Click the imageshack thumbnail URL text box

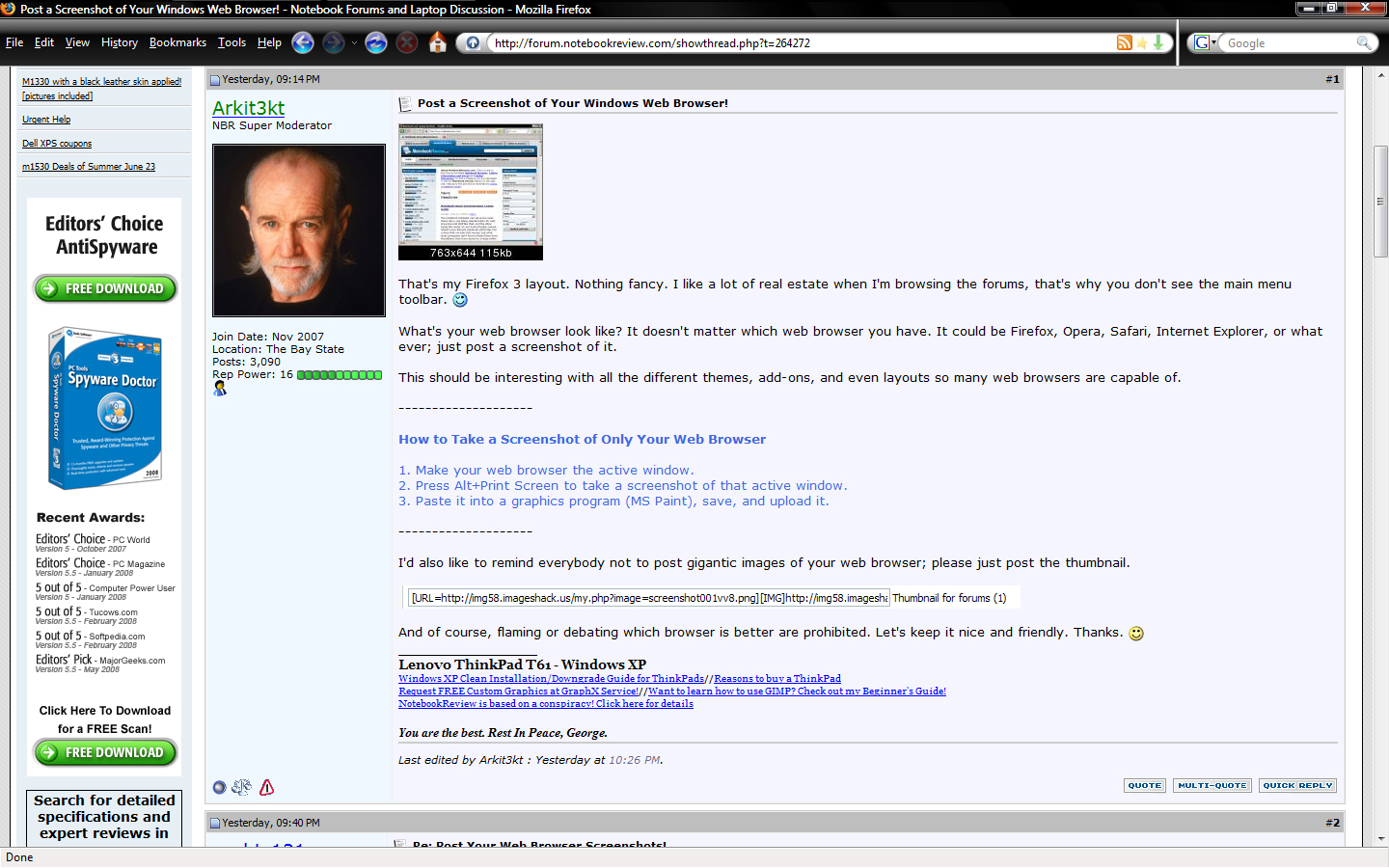(648, 598)
